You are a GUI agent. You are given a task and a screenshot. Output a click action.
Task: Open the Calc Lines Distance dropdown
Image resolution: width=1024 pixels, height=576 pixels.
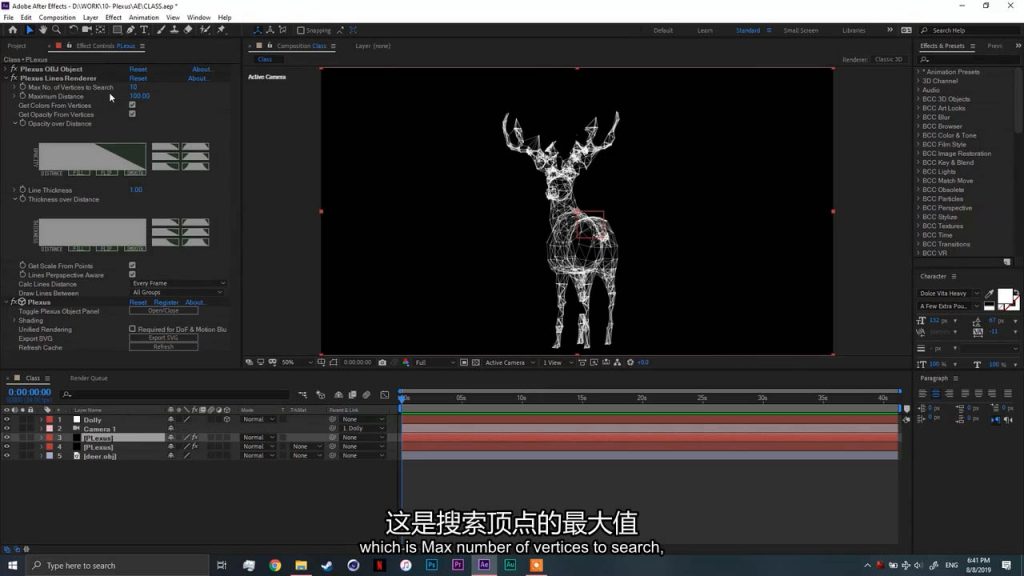pyautogui.click(x=178, y=283)
